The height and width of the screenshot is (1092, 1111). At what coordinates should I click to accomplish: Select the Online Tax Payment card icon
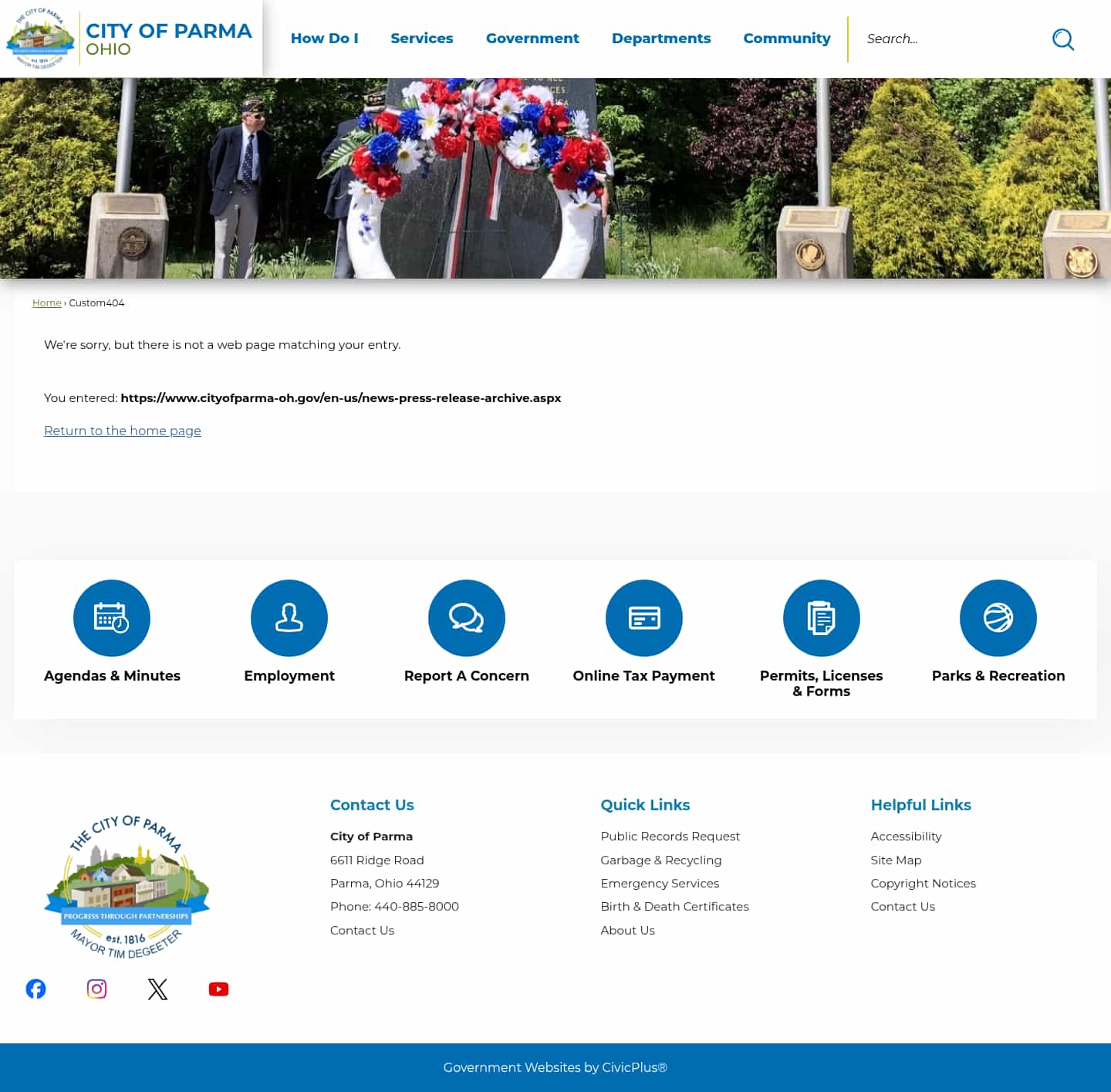click(644, 617)
